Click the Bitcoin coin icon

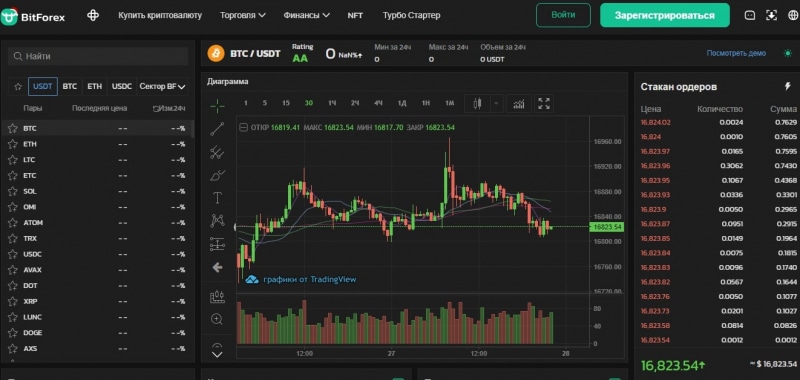point(216,53)
